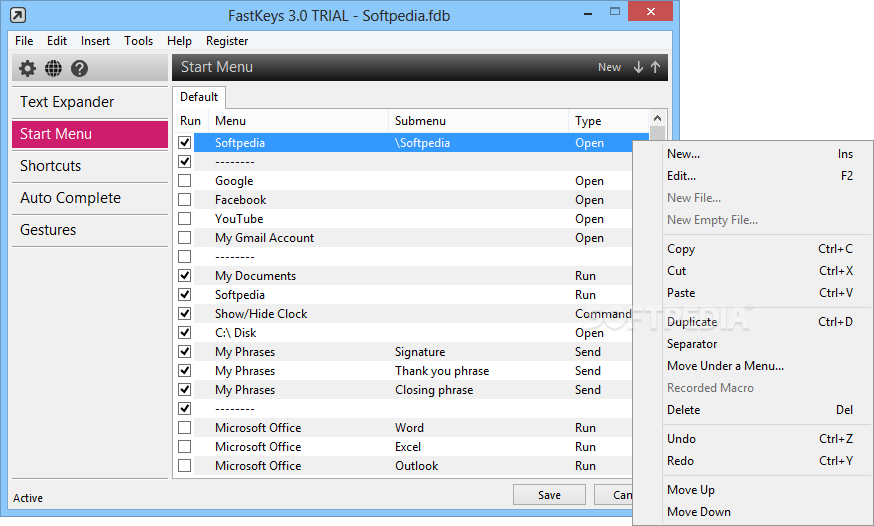
Task: Choose Edit... in the context menu
Action: pyautogui.click(x=760, y=176)
